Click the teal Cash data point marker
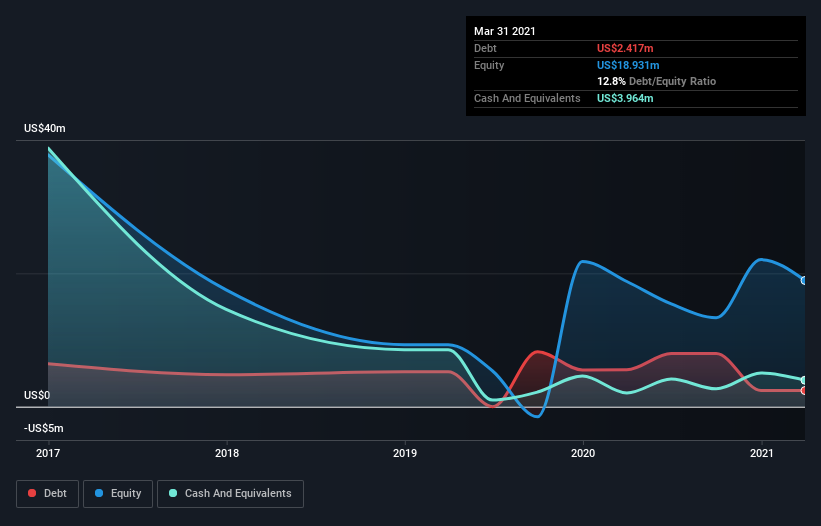Screen dimensions: 821x526 (804, 380)
